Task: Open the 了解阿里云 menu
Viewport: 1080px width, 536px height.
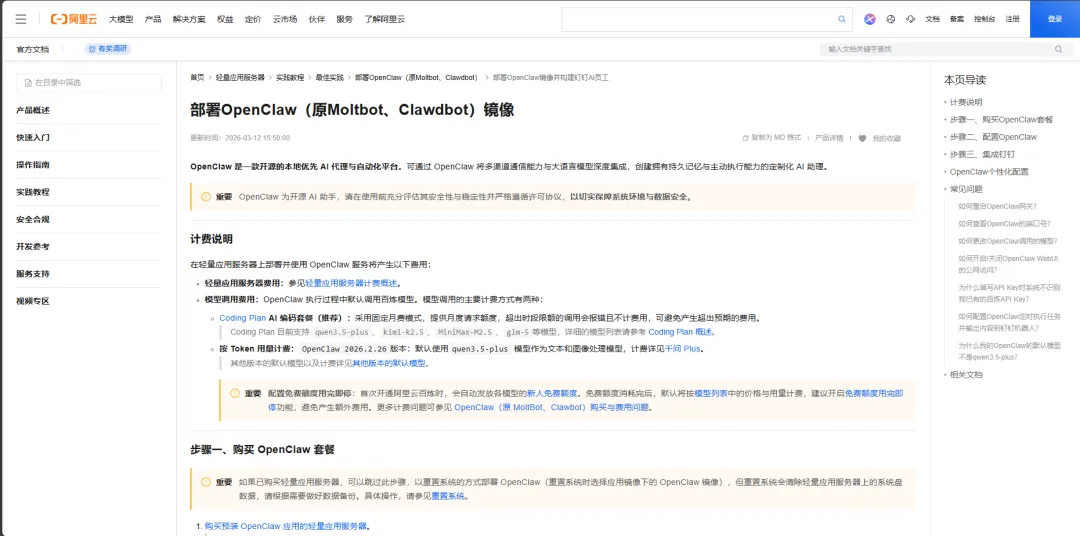Action: point(384,19)
